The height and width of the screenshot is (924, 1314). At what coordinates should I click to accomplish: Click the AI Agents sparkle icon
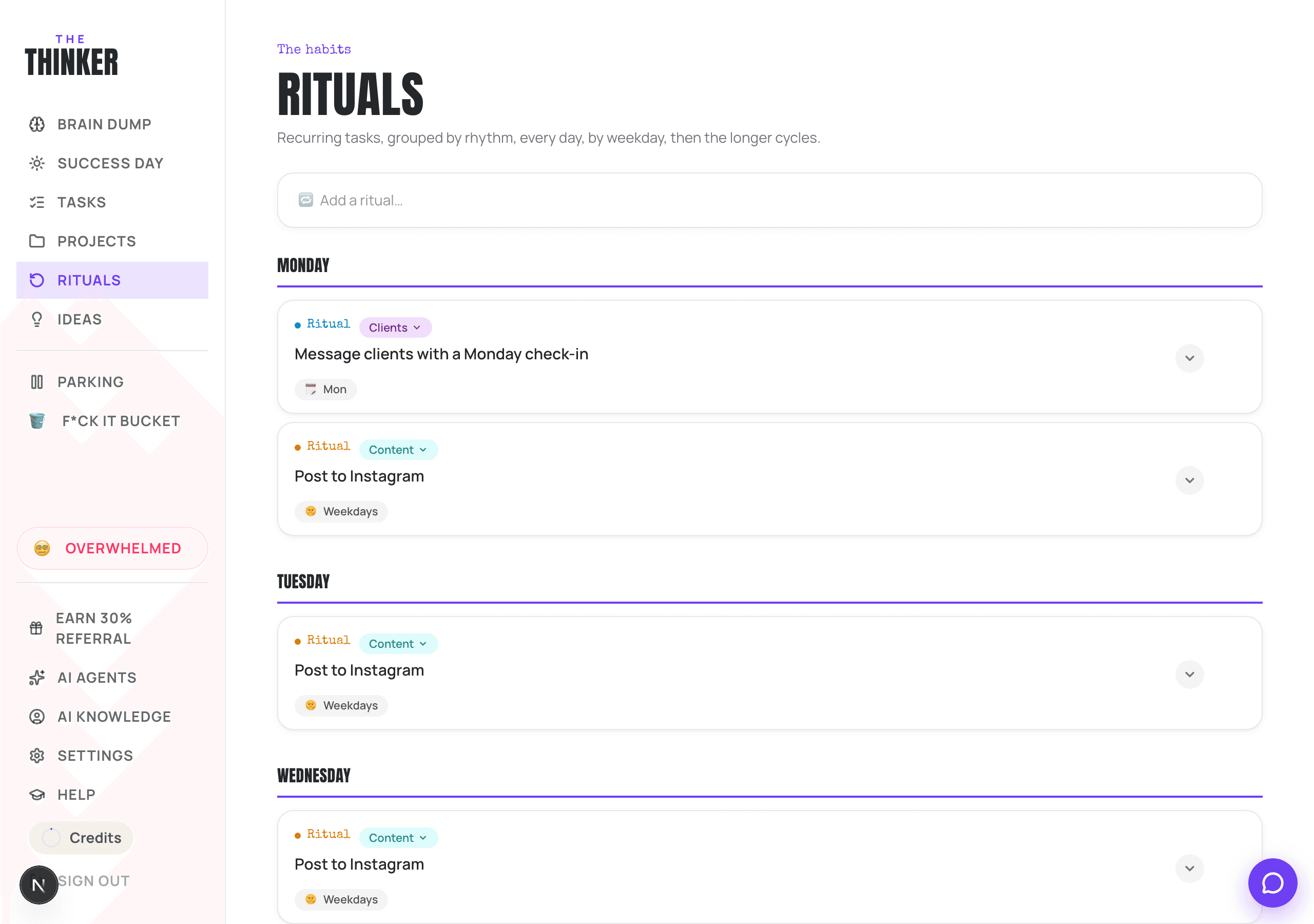click(36, 678)
